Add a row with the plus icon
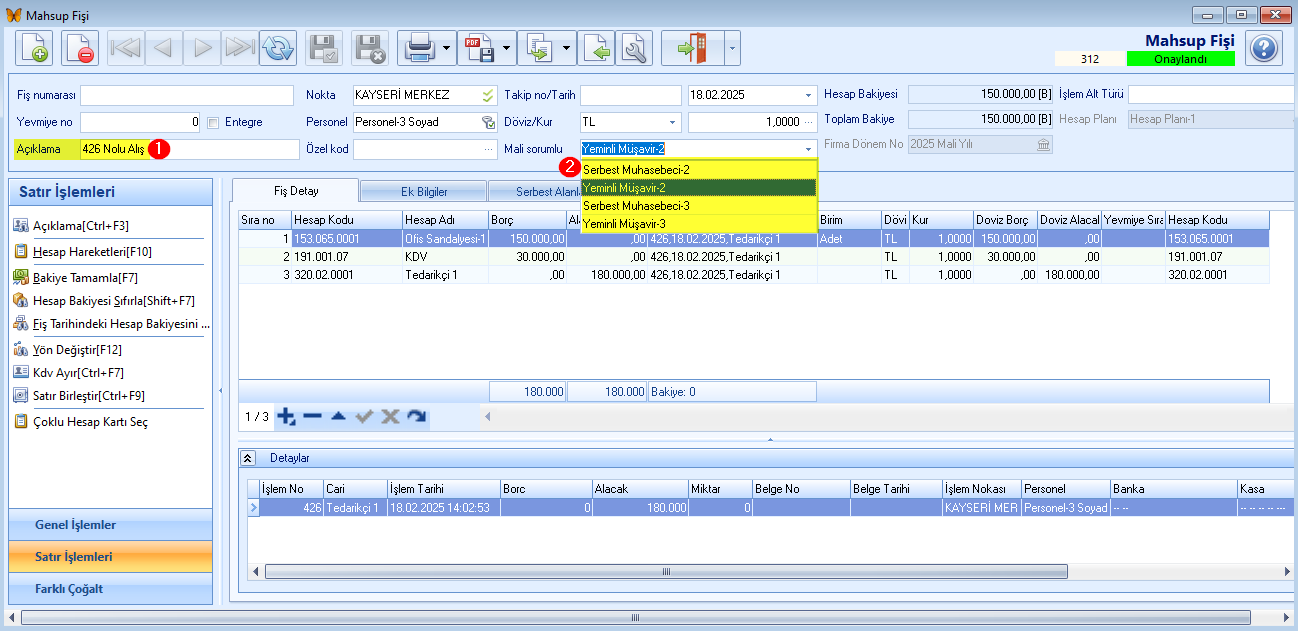 tap(287, 416)
